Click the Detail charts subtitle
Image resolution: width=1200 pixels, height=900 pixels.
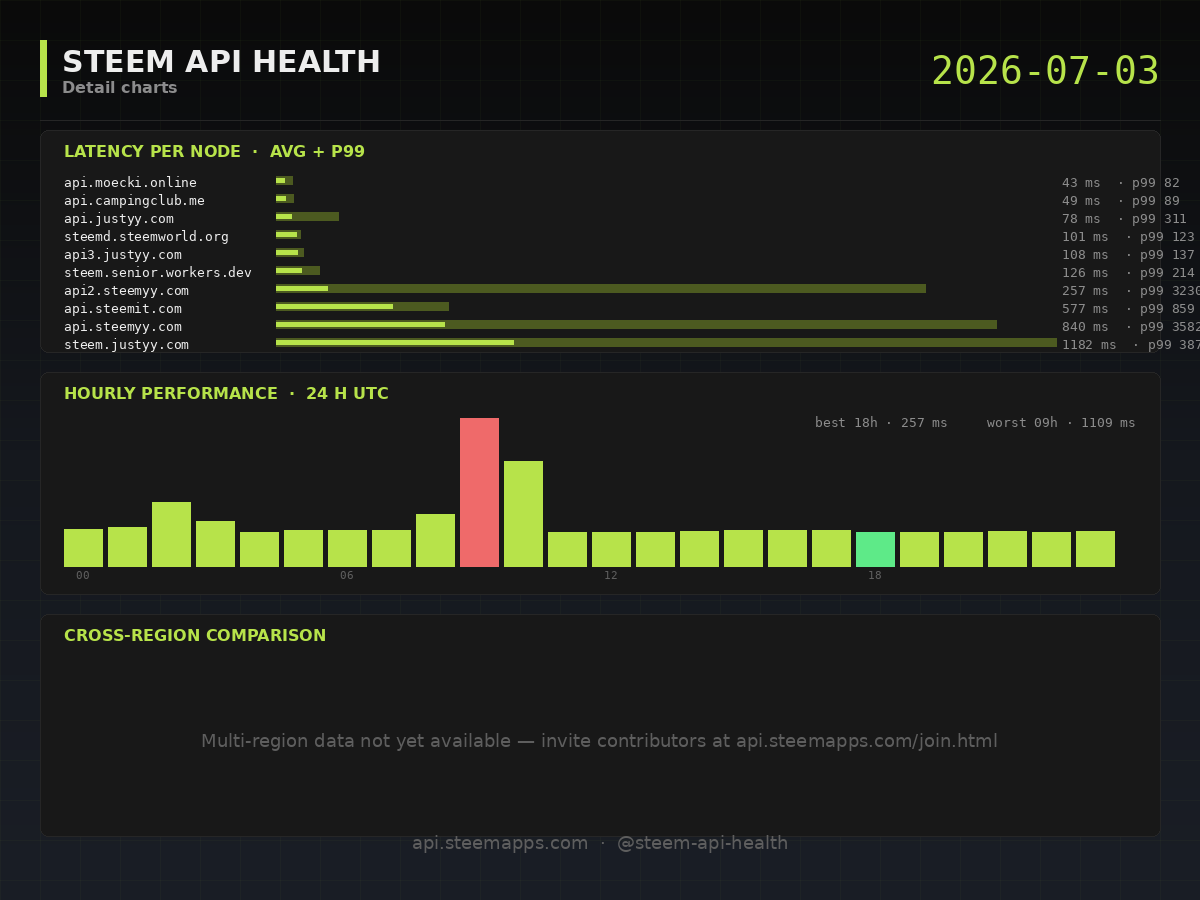click(119, 88)
